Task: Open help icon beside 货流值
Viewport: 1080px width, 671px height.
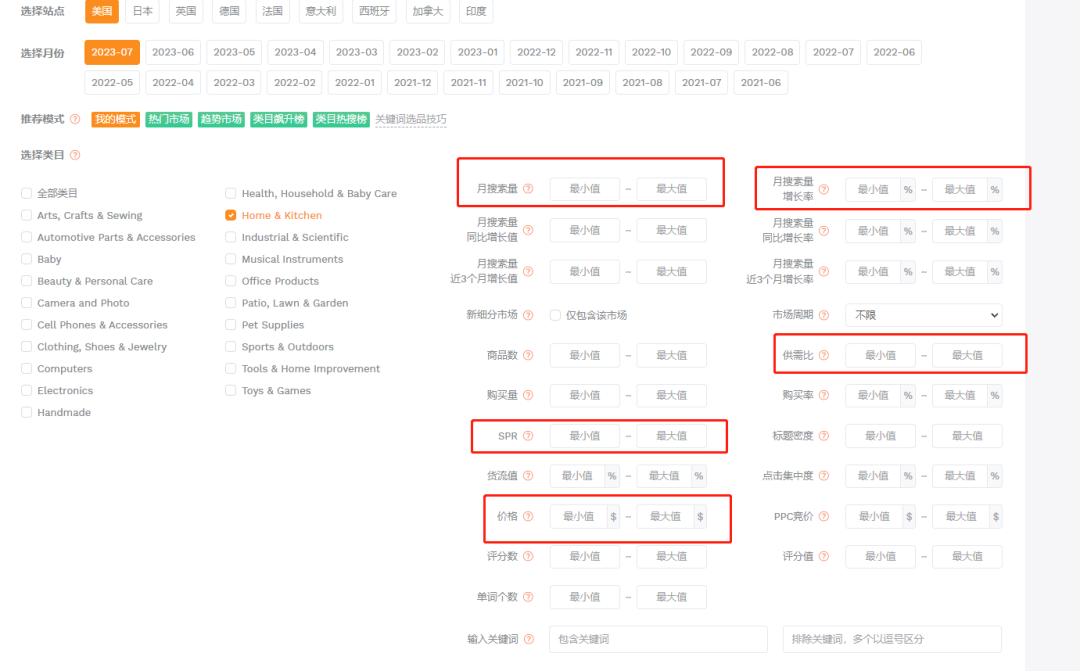Action: tap(528, 476)
